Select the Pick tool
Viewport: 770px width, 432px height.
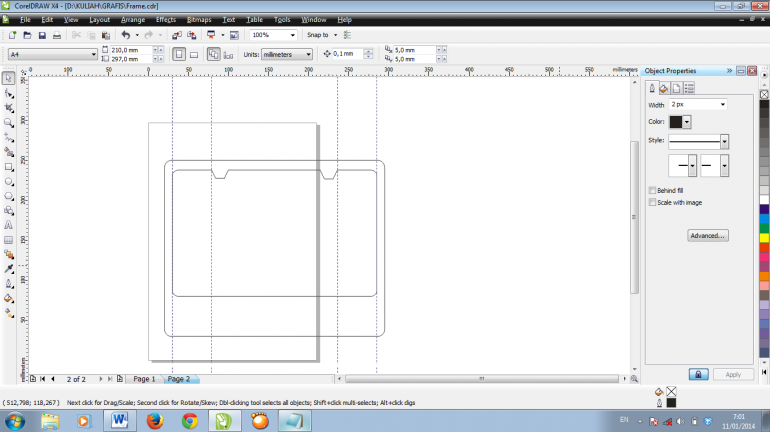coord(8,78)
